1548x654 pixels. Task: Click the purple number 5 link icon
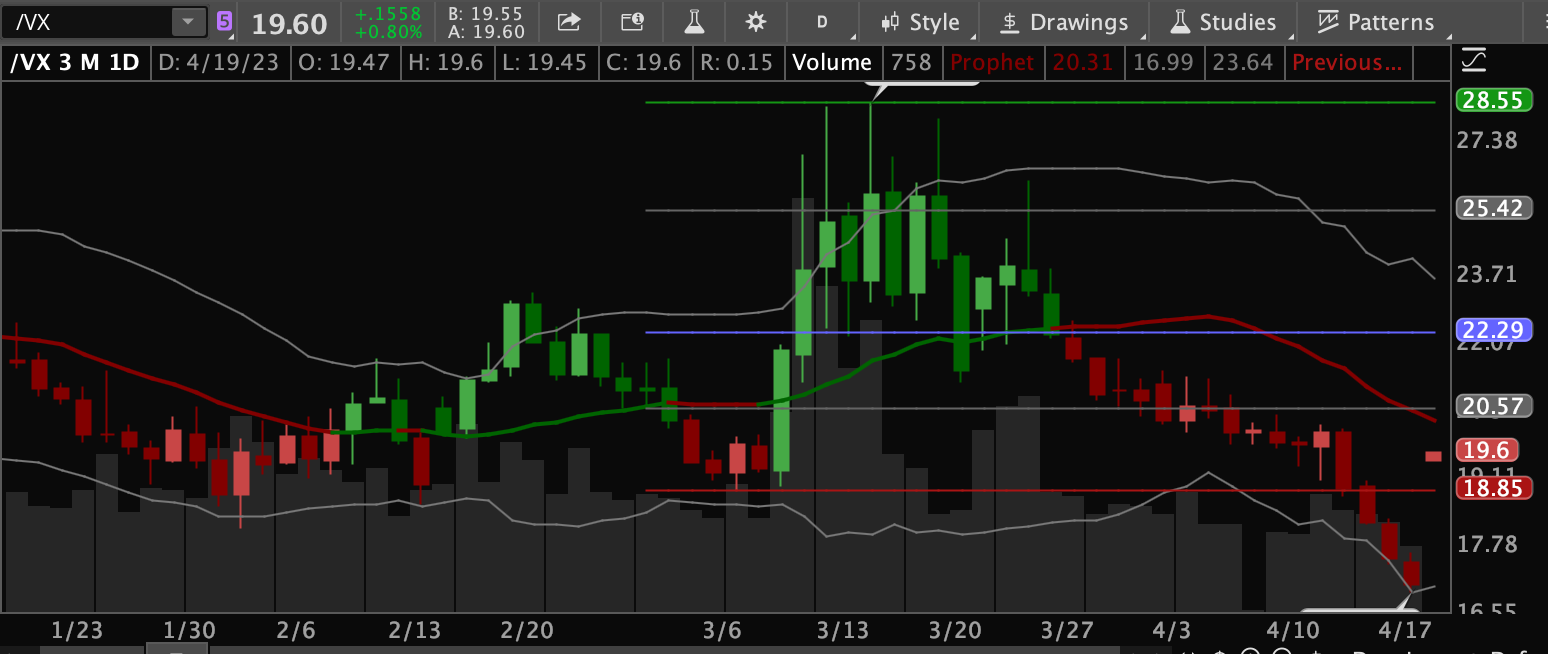(227, 21)
